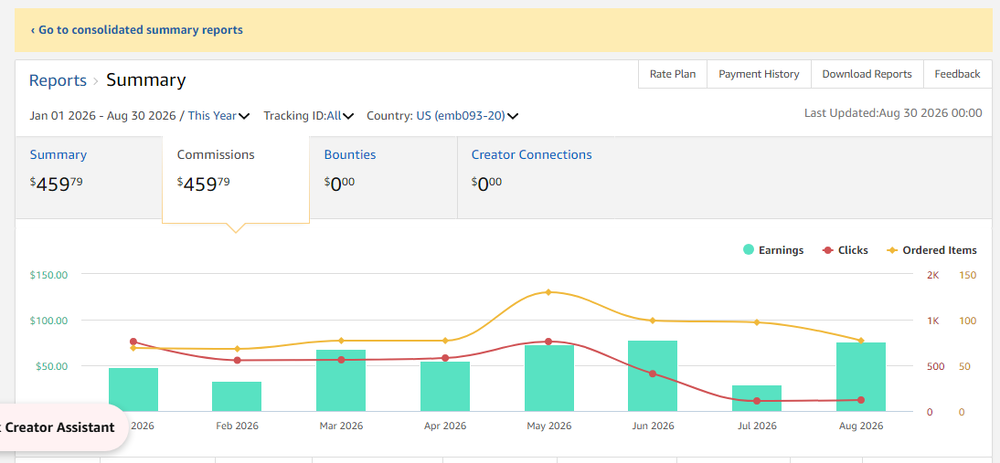This screenshot has width=1000, height=463.
Task: Click the Jan 01 2026 - Aug 30 2026 date text
Action: click(x=103, y=116)
